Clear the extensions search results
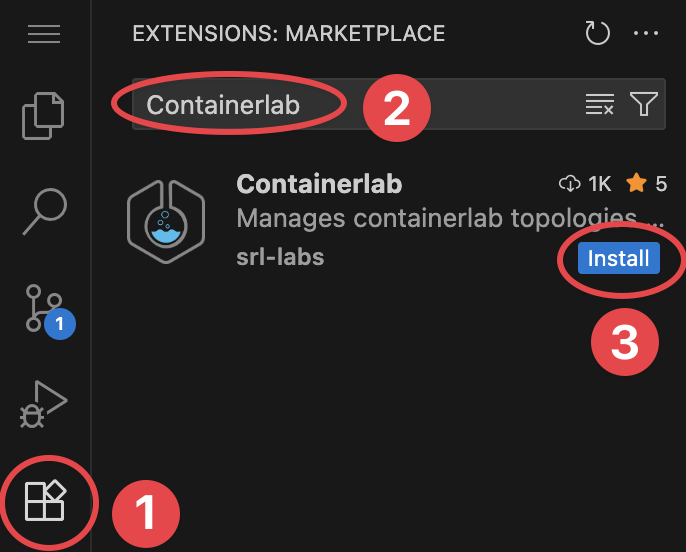Viewport: 686px width, 552px height. (x=599, y=104)
